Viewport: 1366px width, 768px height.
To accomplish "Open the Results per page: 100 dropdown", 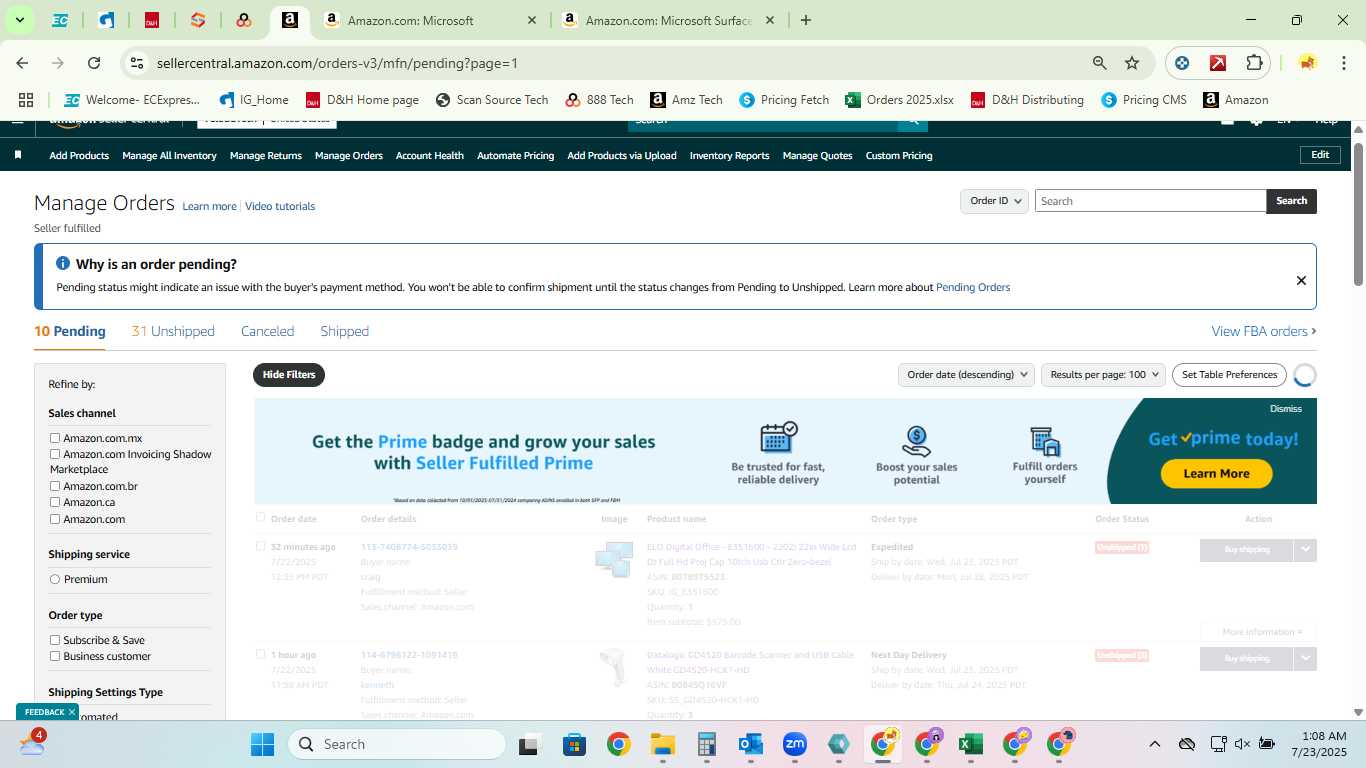I will click(x=1103, y=375).
